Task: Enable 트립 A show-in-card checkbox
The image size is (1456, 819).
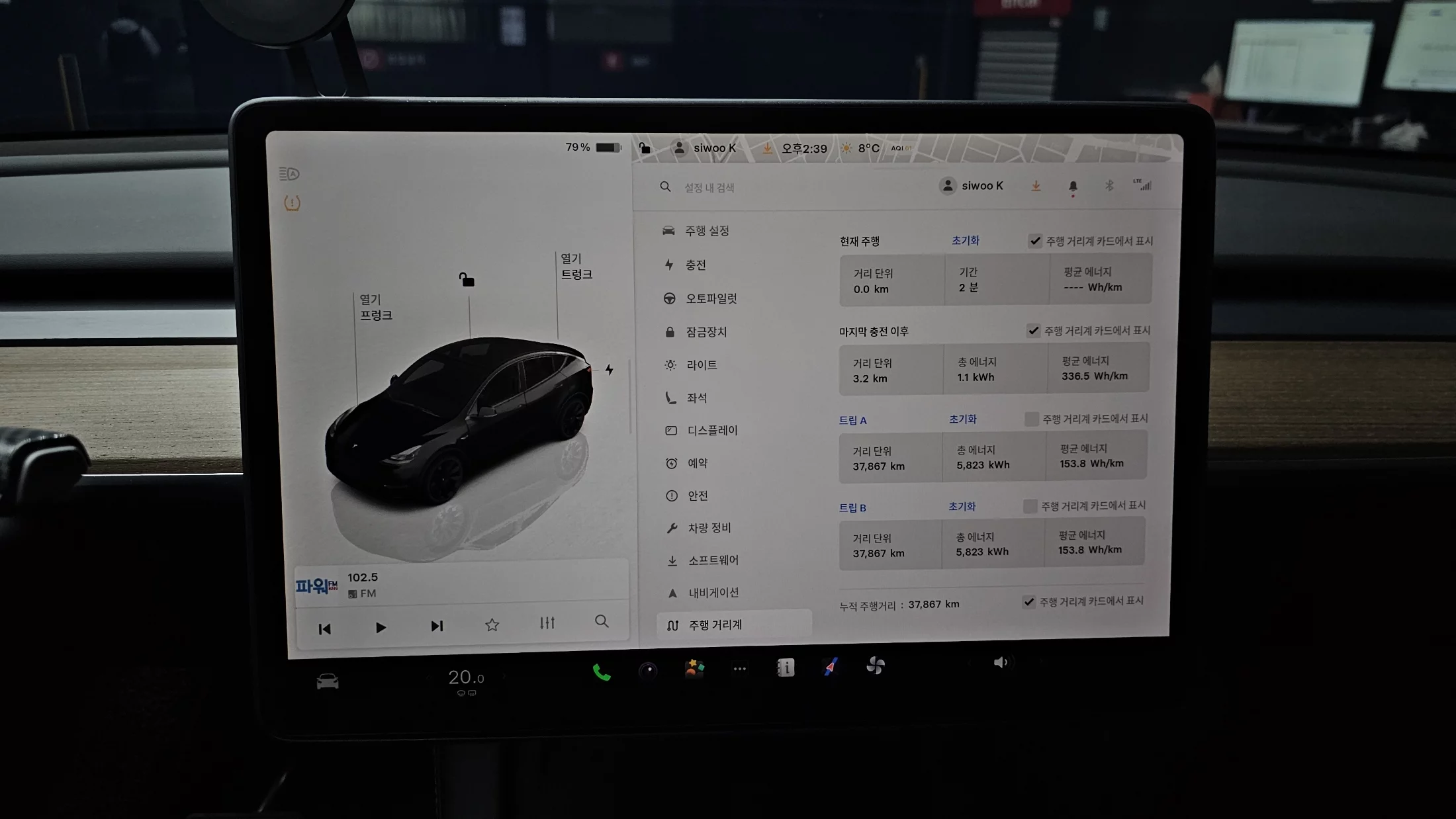Action: point(1031,419)
